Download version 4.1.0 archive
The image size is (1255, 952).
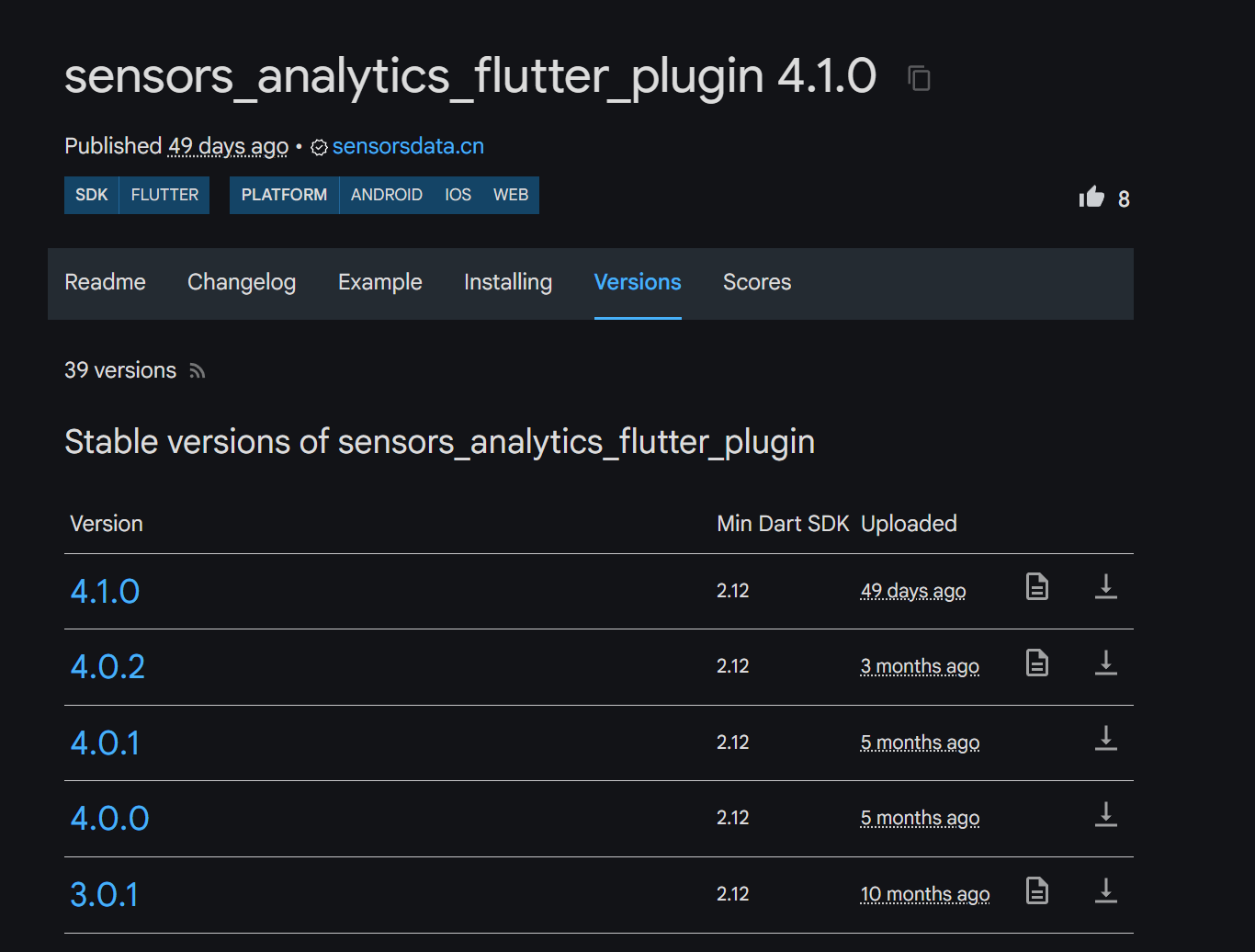coord(1105,587)
